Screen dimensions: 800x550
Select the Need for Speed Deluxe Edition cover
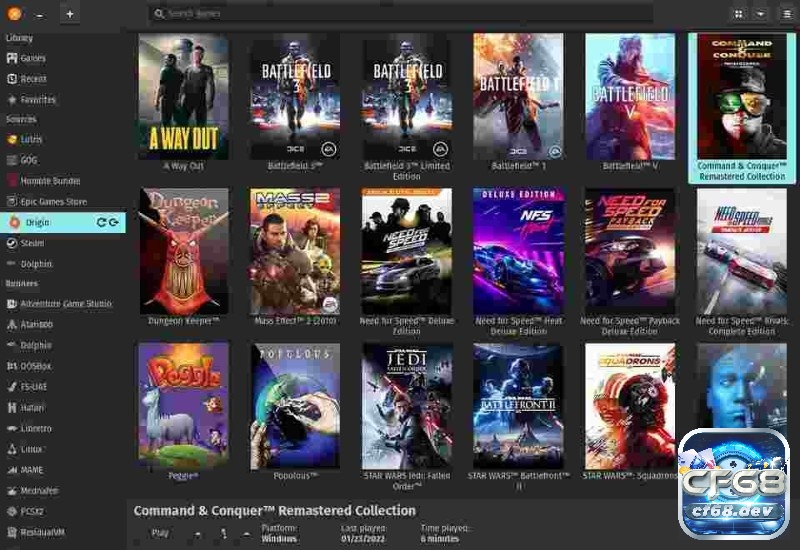[x=407, y=251]
